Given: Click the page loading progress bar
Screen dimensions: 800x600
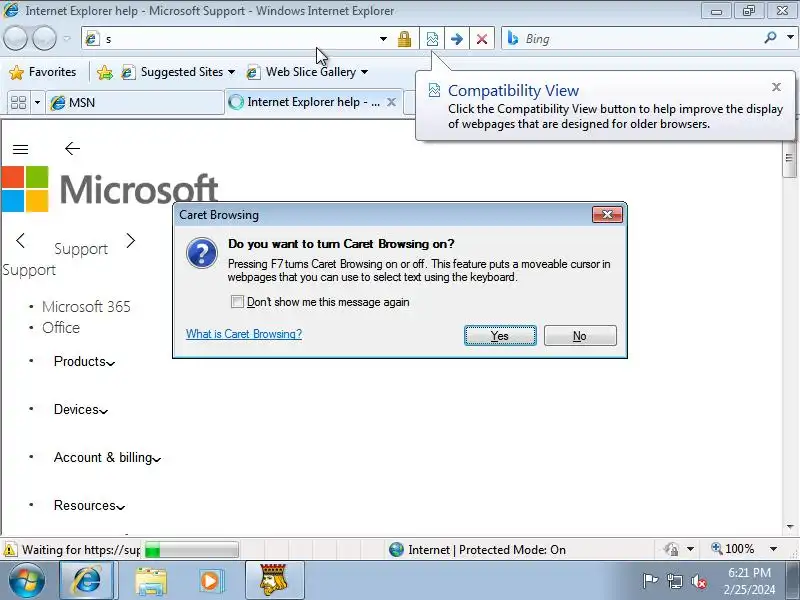Looking at the screenshot, I should 191,550.
